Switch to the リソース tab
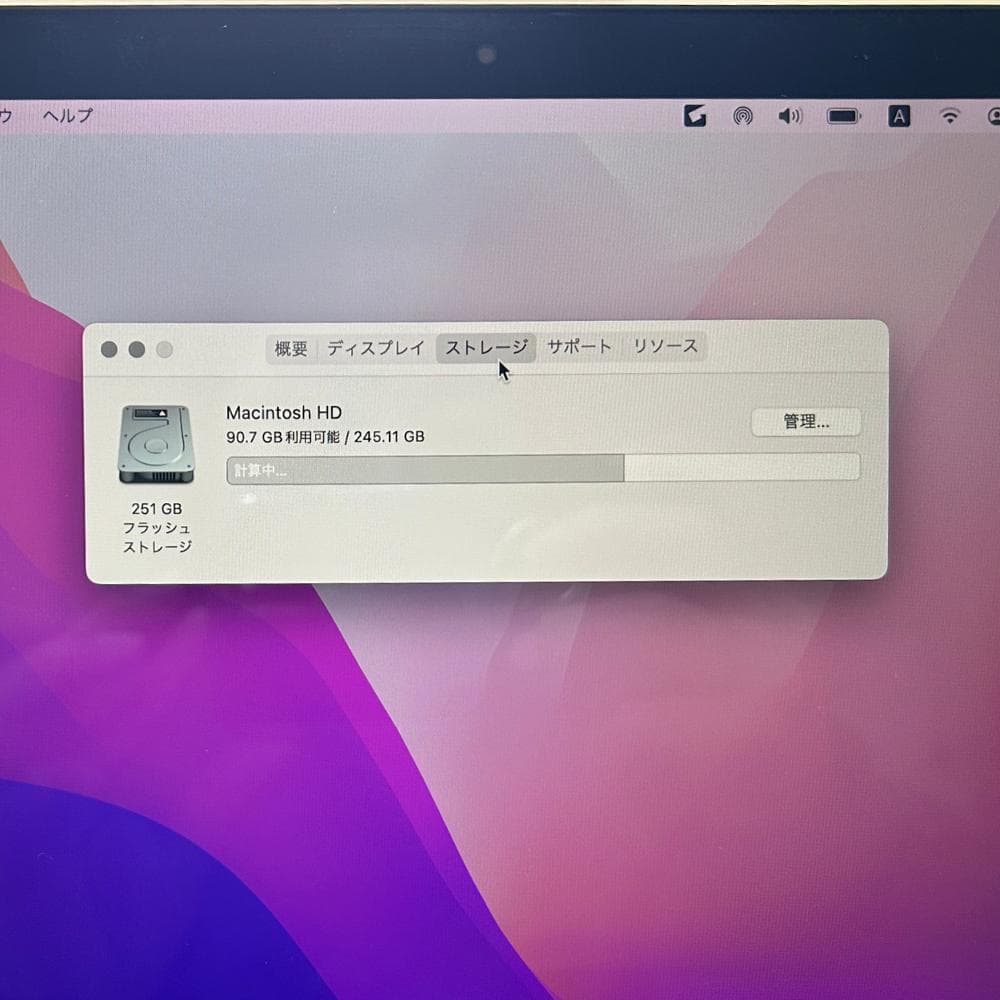This screenshot has height=1000, width=1000. (x=665, y=348)
